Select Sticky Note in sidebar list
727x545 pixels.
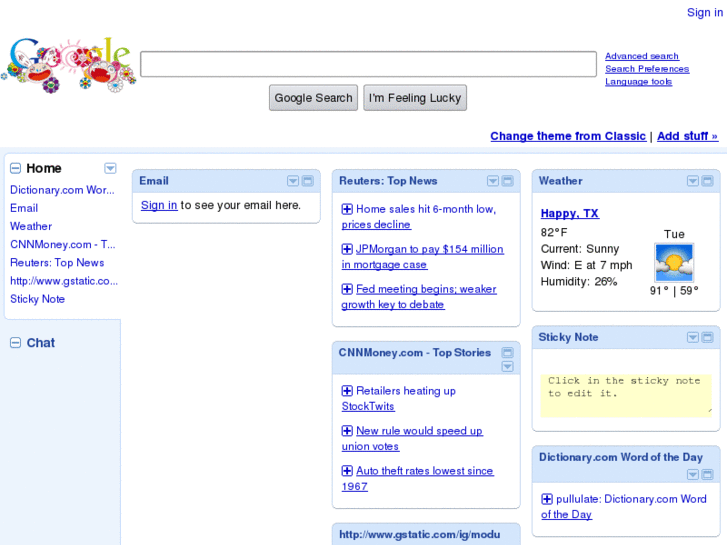(x=38, y=299)
